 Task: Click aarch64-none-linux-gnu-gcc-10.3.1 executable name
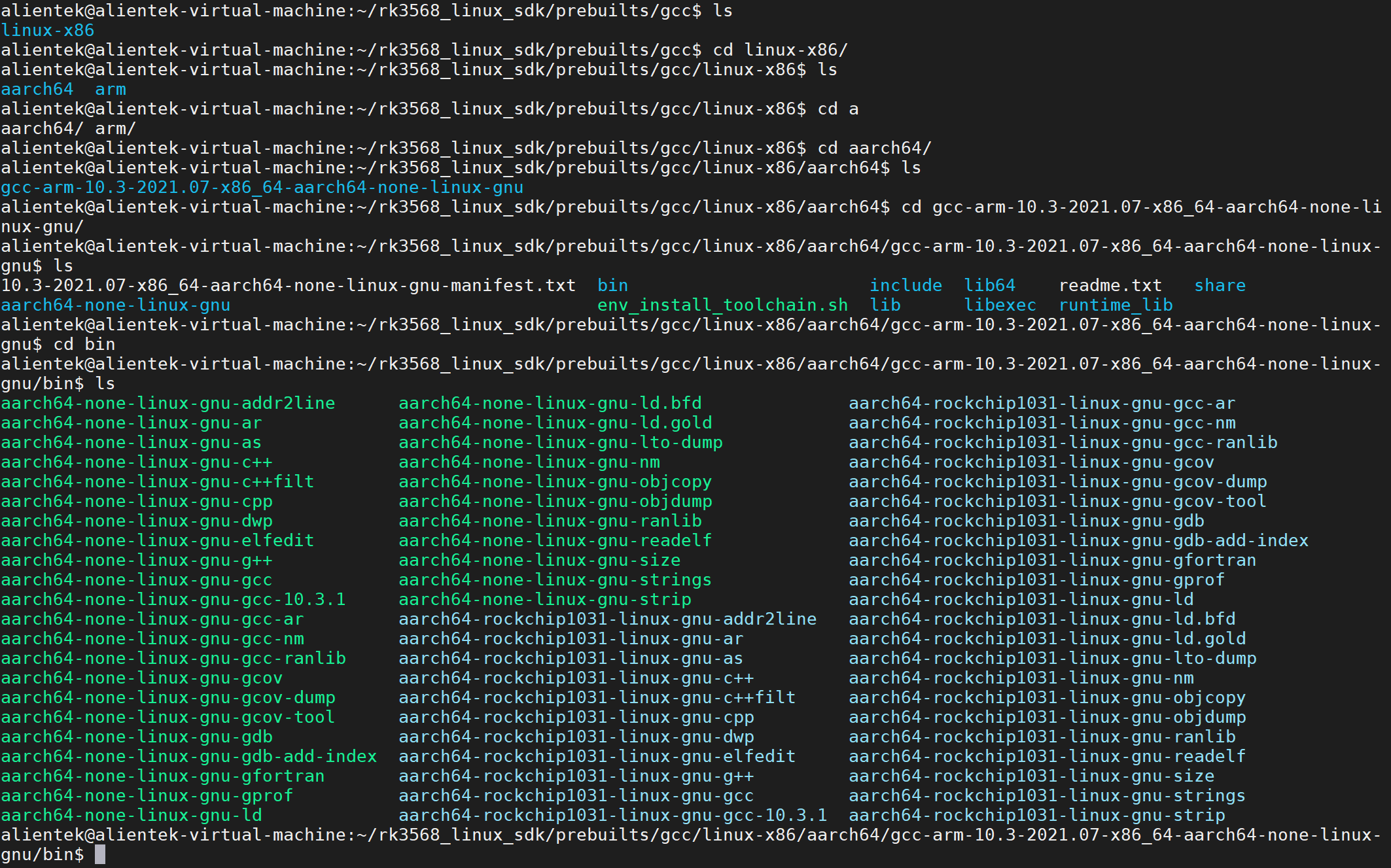(173, 600)
